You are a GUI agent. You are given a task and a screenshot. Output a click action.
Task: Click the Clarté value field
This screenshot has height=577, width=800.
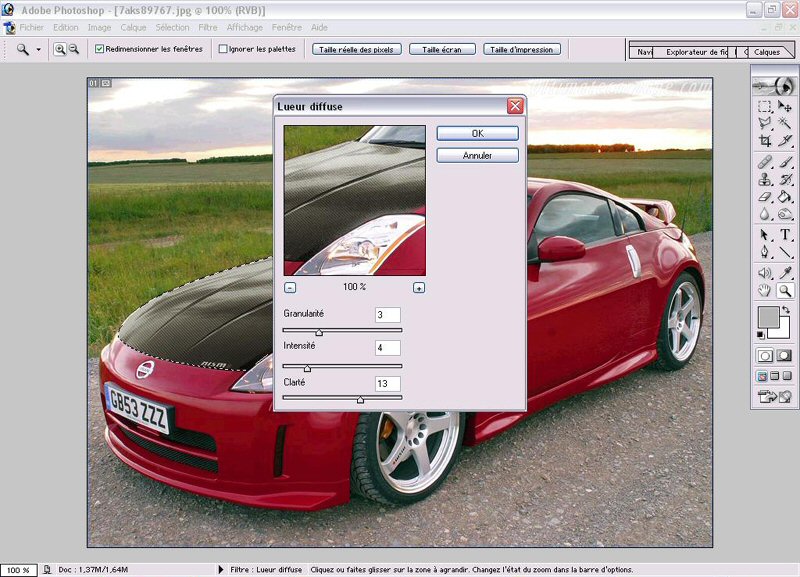tap(388, 384)
